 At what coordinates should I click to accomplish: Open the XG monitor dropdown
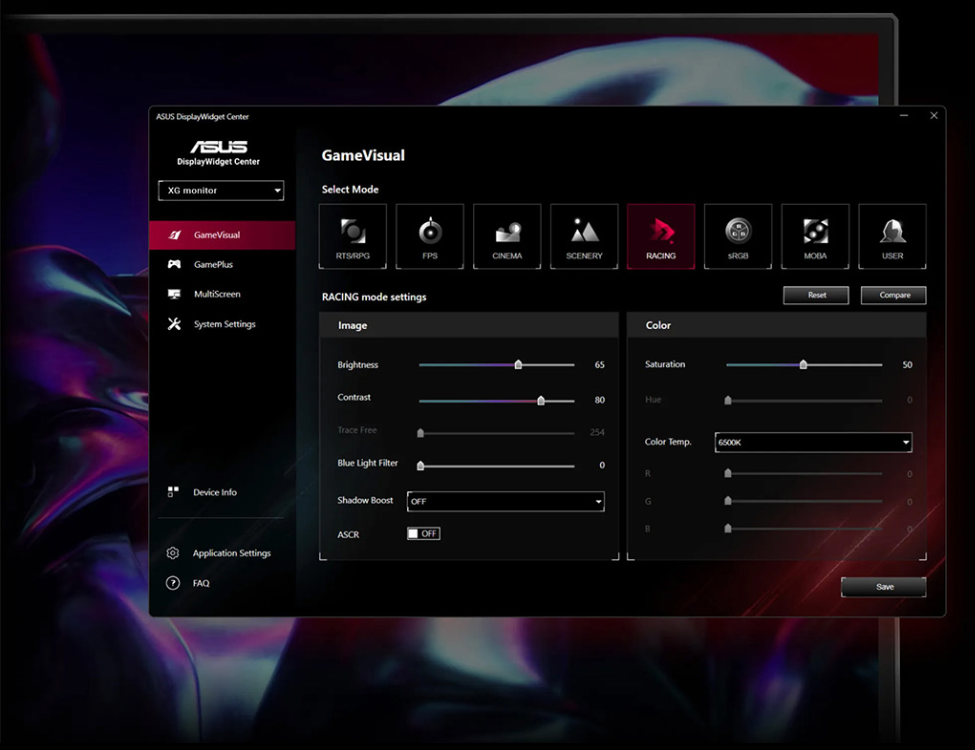pyautogui.click(x=221, y=190)
